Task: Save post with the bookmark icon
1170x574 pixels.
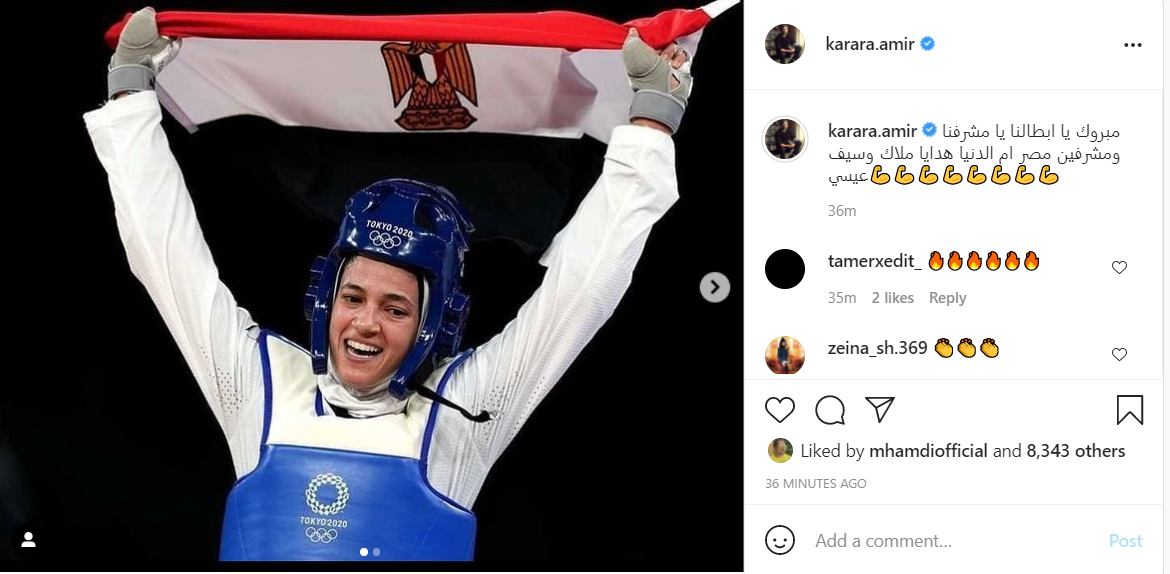Action: 1130,410
